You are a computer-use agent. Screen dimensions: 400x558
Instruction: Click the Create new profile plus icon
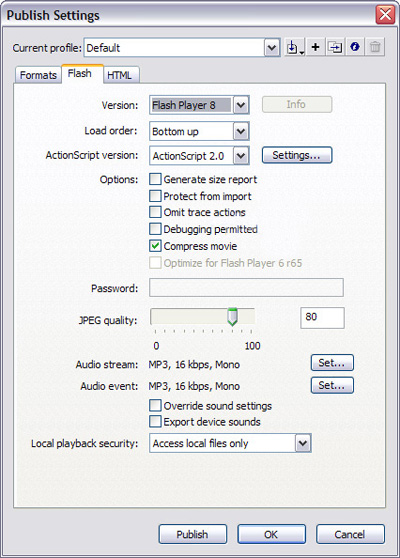(315, 47)
